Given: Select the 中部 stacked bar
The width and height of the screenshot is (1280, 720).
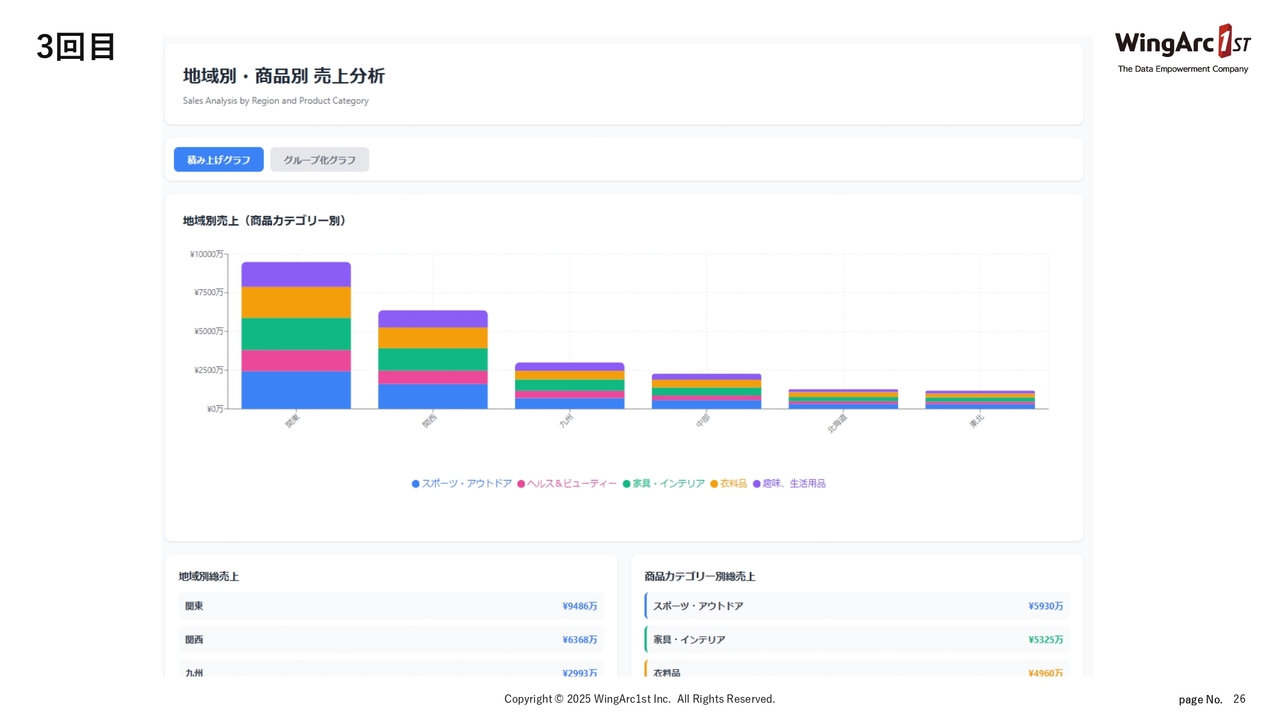Looking at the screenshot, I should coord(706,391).
